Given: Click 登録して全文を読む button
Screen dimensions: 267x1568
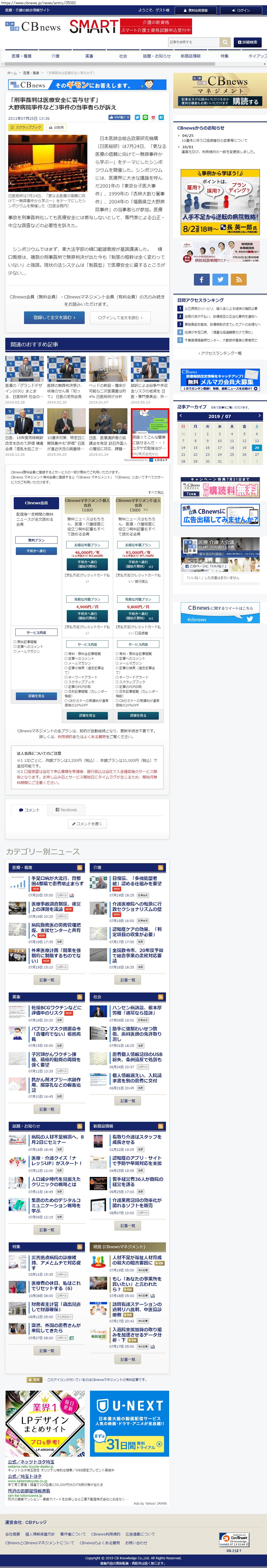Looking at the screenshot, I should (x=54, y=317).
